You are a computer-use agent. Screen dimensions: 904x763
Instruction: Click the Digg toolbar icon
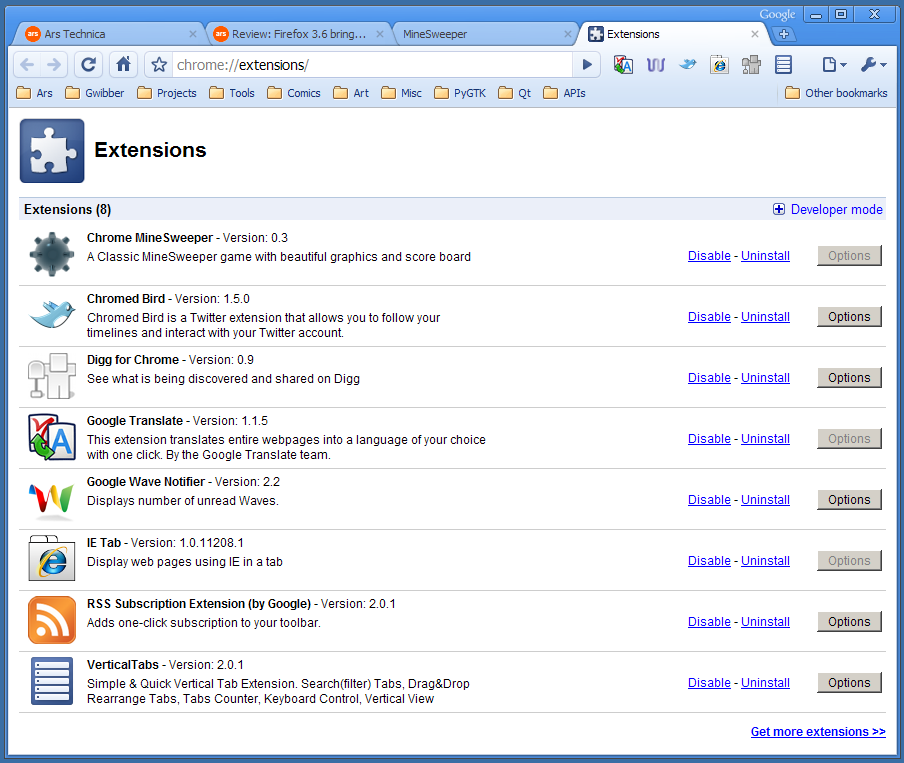coord(752,65)
